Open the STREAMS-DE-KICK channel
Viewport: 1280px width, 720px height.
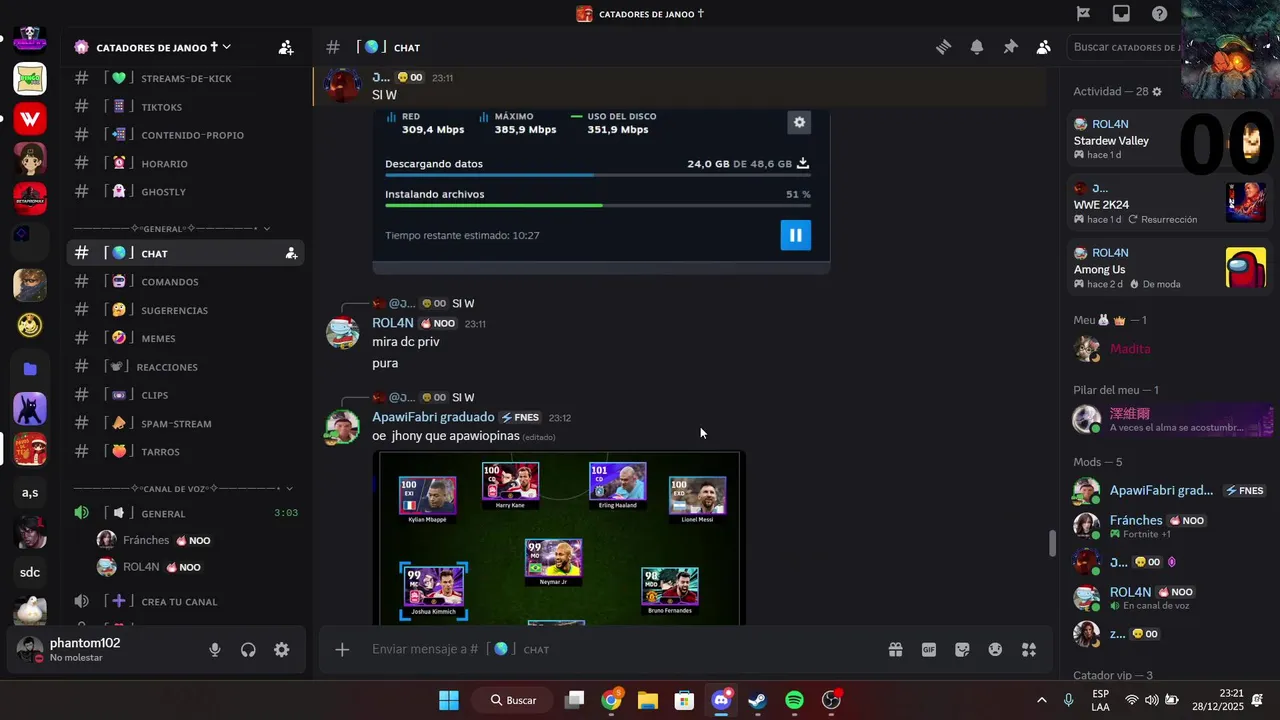[186, 78]
